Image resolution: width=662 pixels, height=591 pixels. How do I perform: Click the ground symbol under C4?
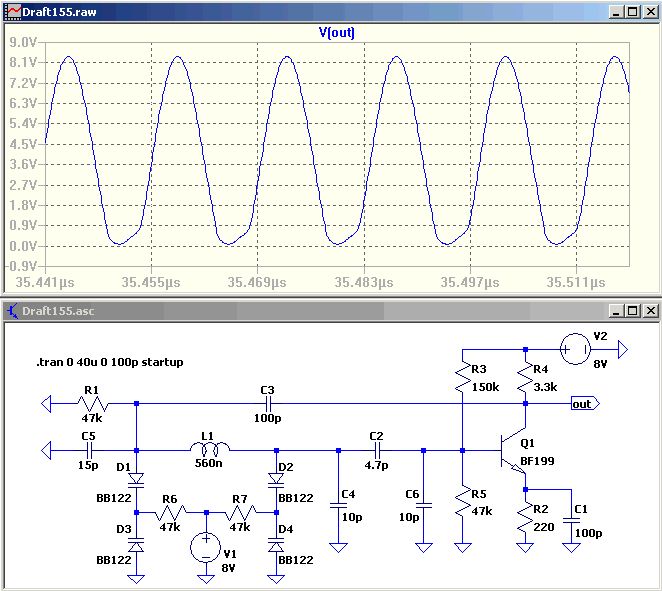[x=338, y=548]
